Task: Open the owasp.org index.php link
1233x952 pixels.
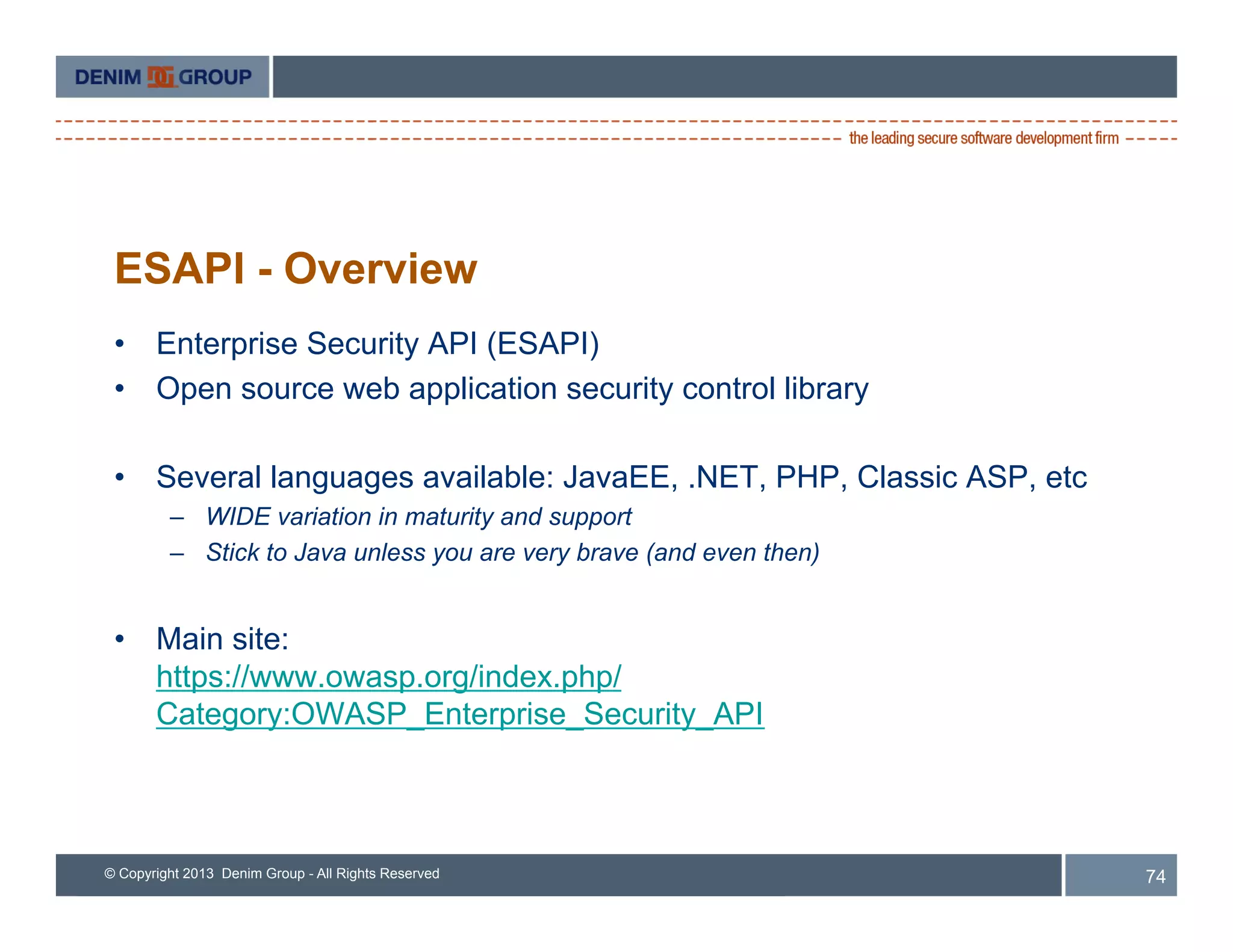Action: 388,676
